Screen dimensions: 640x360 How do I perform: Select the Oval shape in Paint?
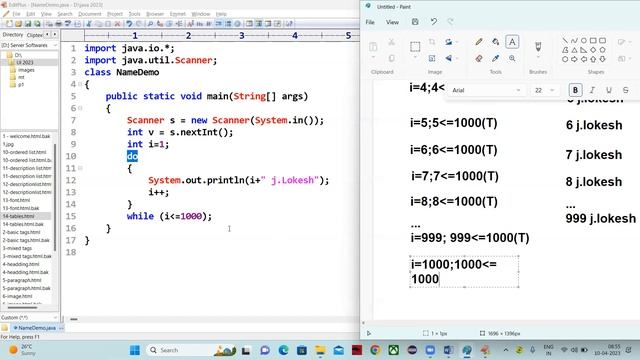coord(584,40)
